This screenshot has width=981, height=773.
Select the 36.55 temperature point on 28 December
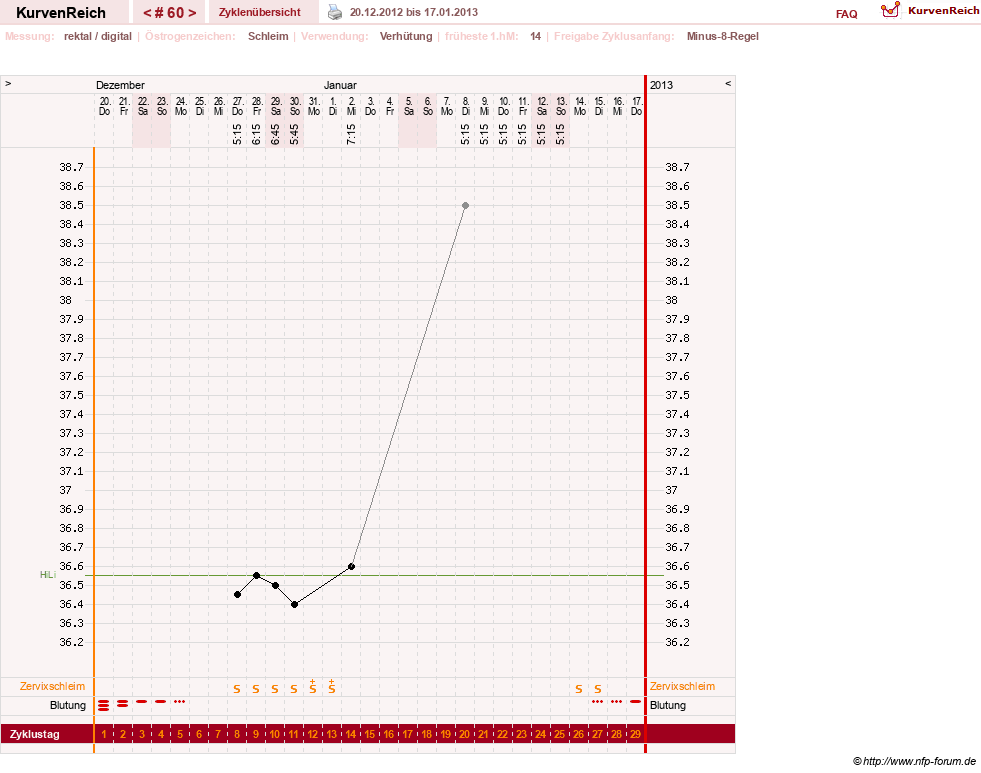pyautogui.click(x=257, y=575)
